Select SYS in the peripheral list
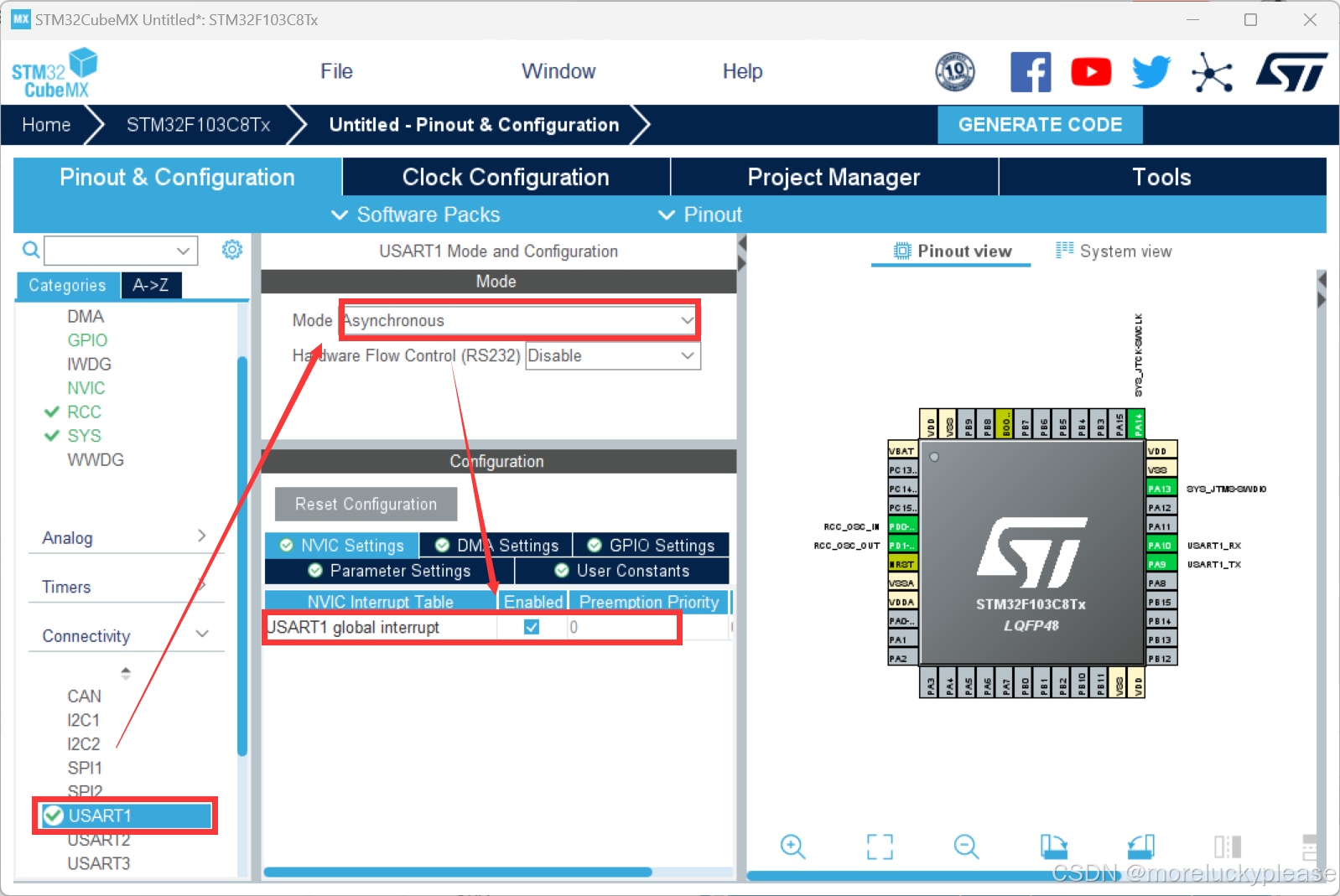Screen dimensions: 1340x896 pyautogui.click(x=84, y=436)
